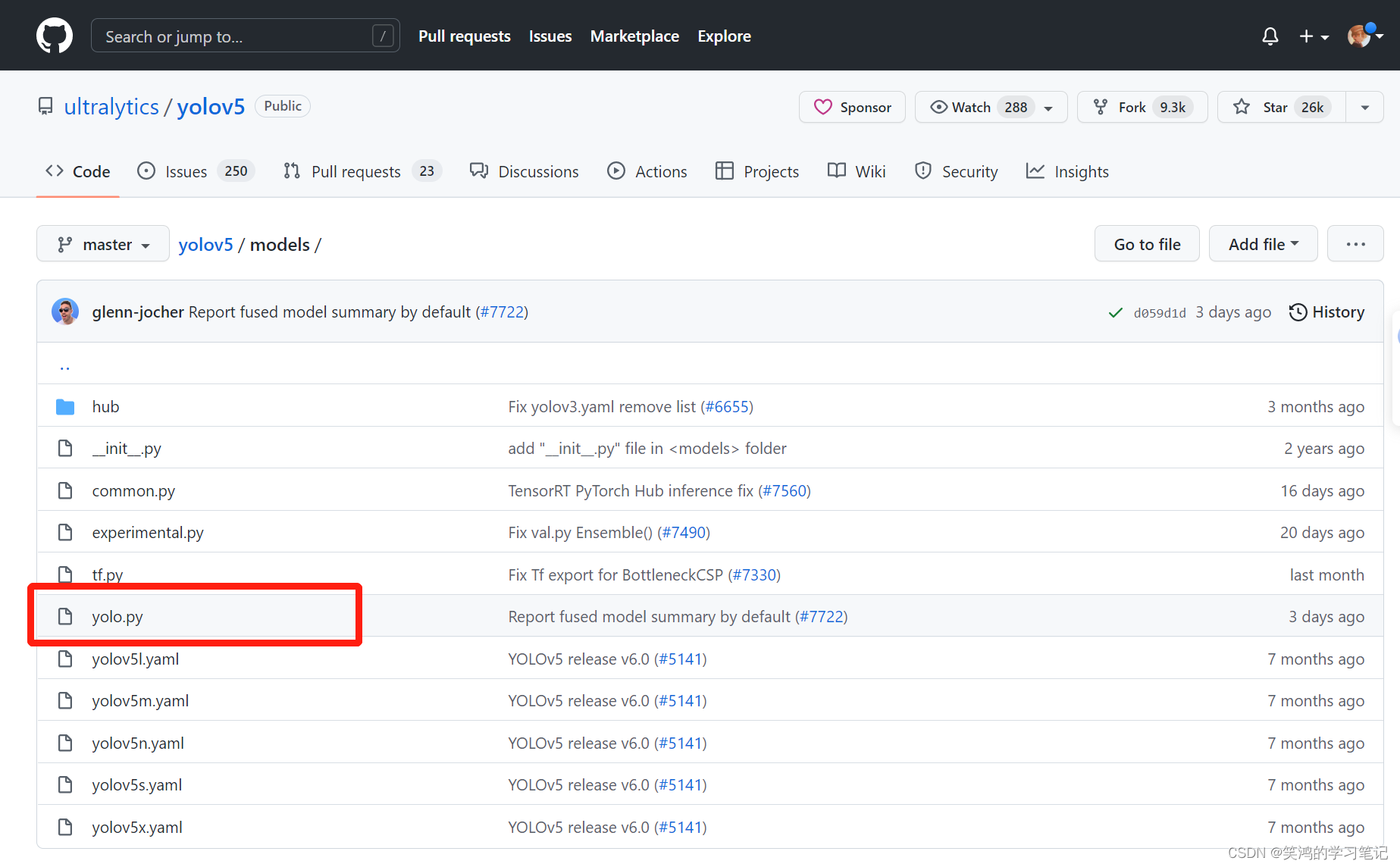
Task: Open notifications via the bell icon
Action: [x=1270, y=36]
